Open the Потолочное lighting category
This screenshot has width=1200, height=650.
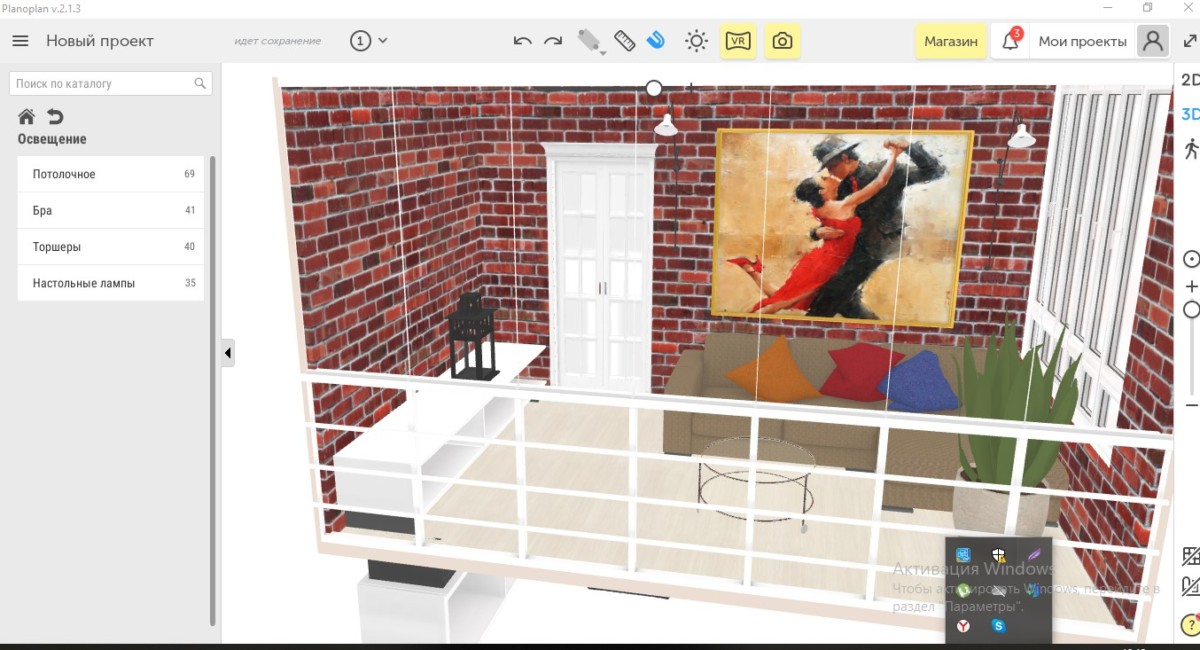pos(111,174)
